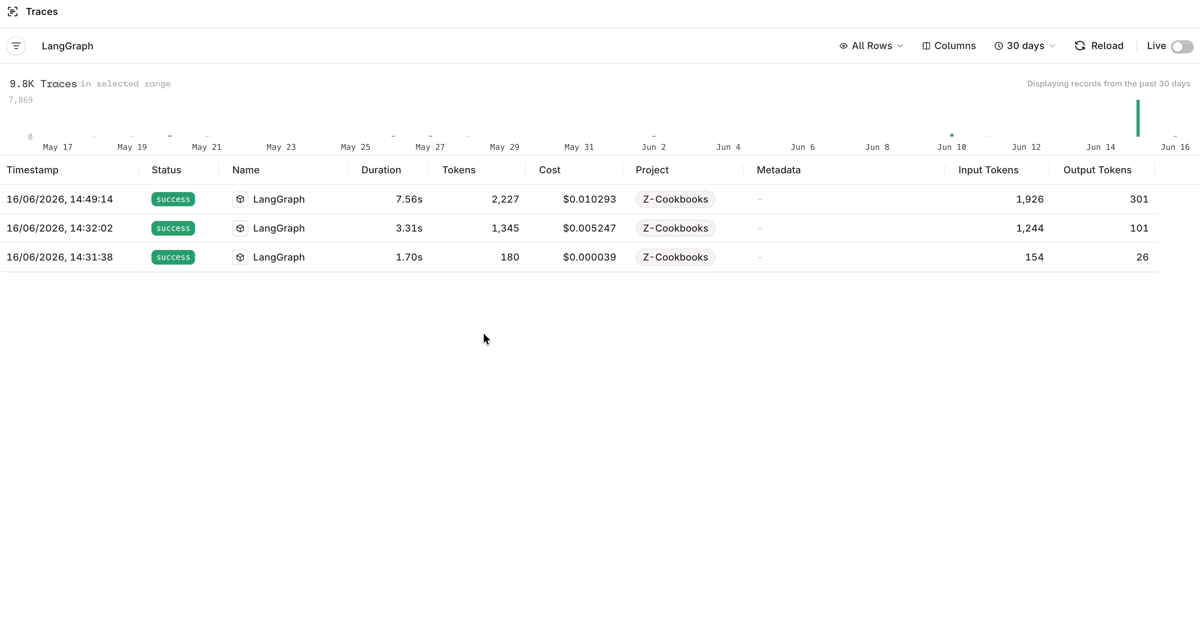Click the Input Tokens column header
The image size is (1200, 634).
[988, 170]
